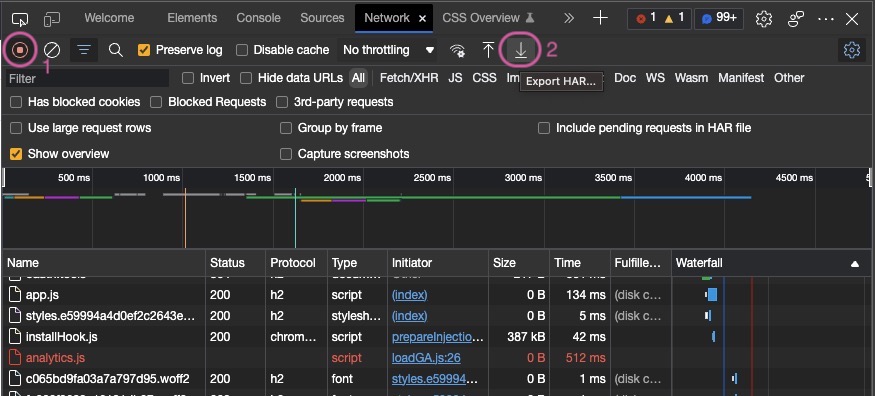Open network search magnifier icon
Image resolution: width=875 pixels, height=396 pixels.
116,50
